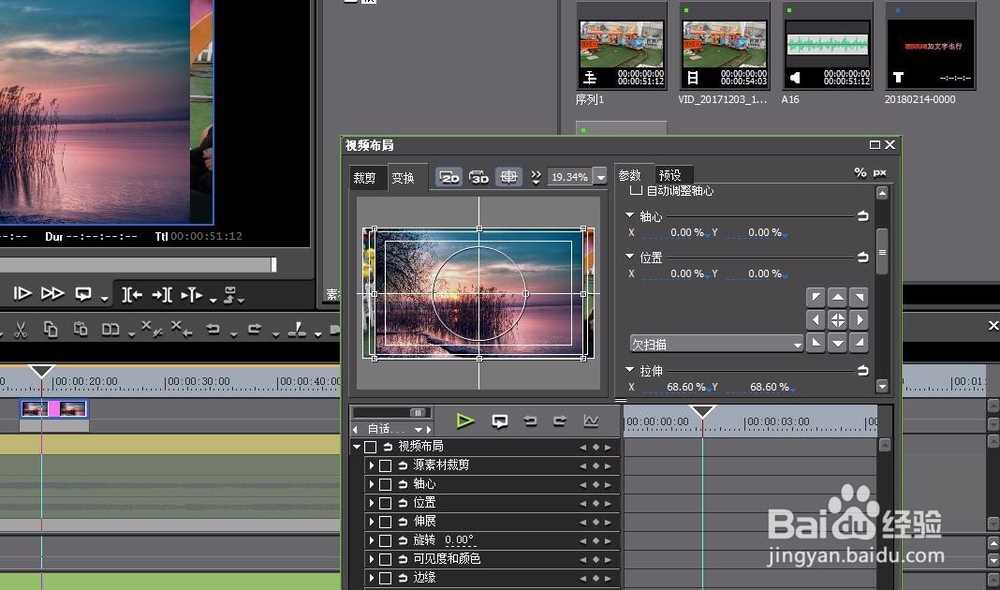The image size is (1000, 590).
Task: Reset the 拉伸 (stretch) parameters
Action: pyautogui.click(x=863, y=370)
